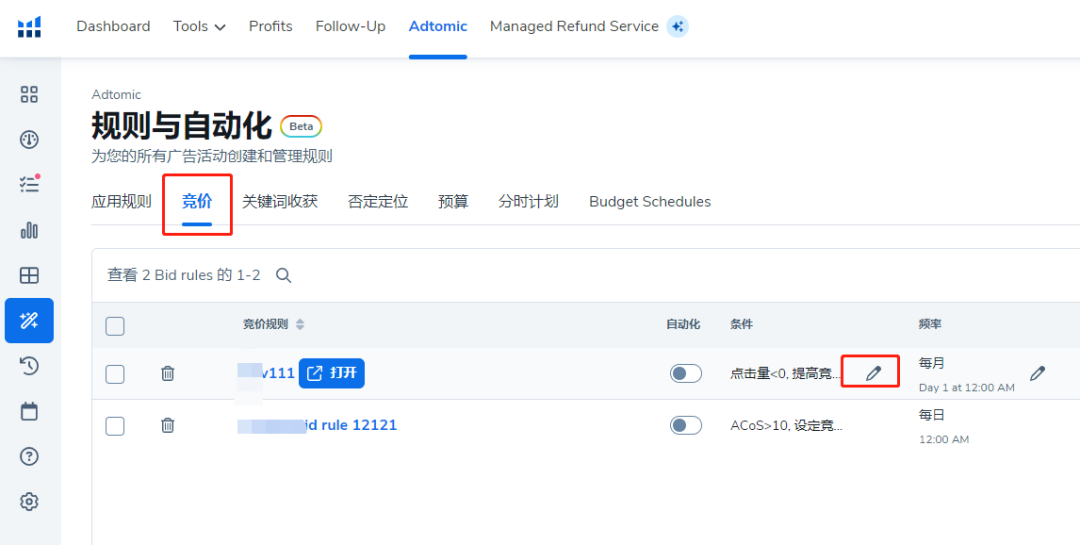This screenshot has width=1080, height=545.
Task: Delete the v111 bid rule with trash icon
Action: pyautogui.click(x=167, y=373)
